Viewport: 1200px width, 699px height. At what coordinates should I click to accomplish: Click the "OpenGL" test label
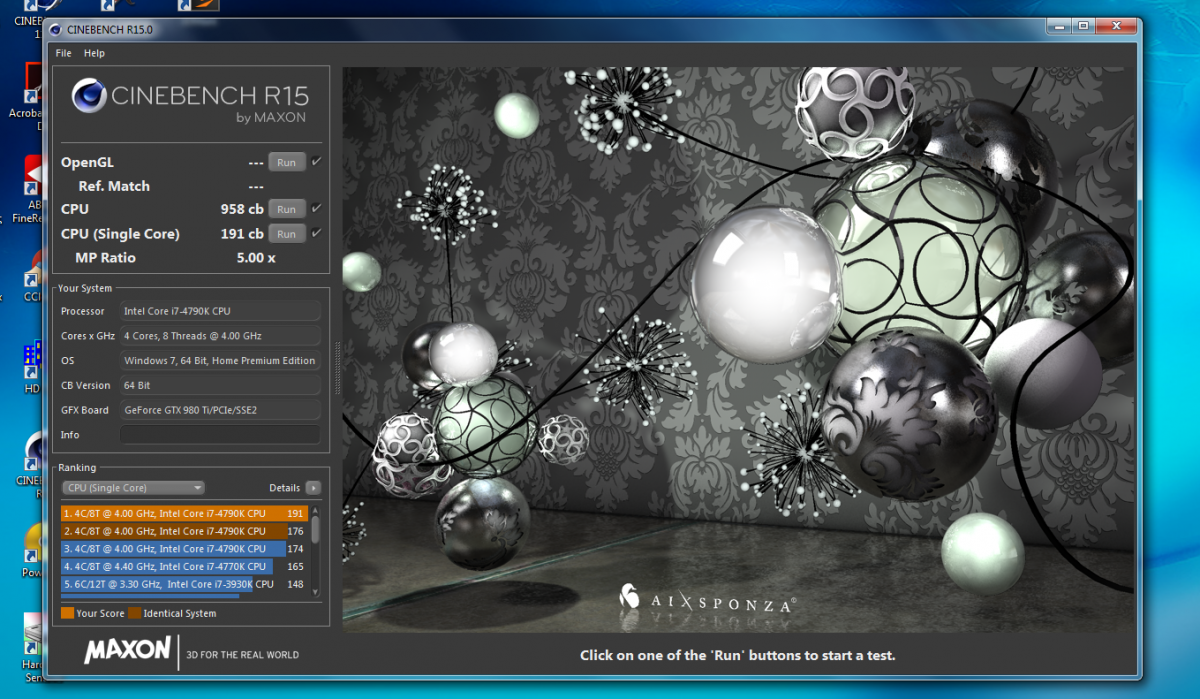point(88,162)
